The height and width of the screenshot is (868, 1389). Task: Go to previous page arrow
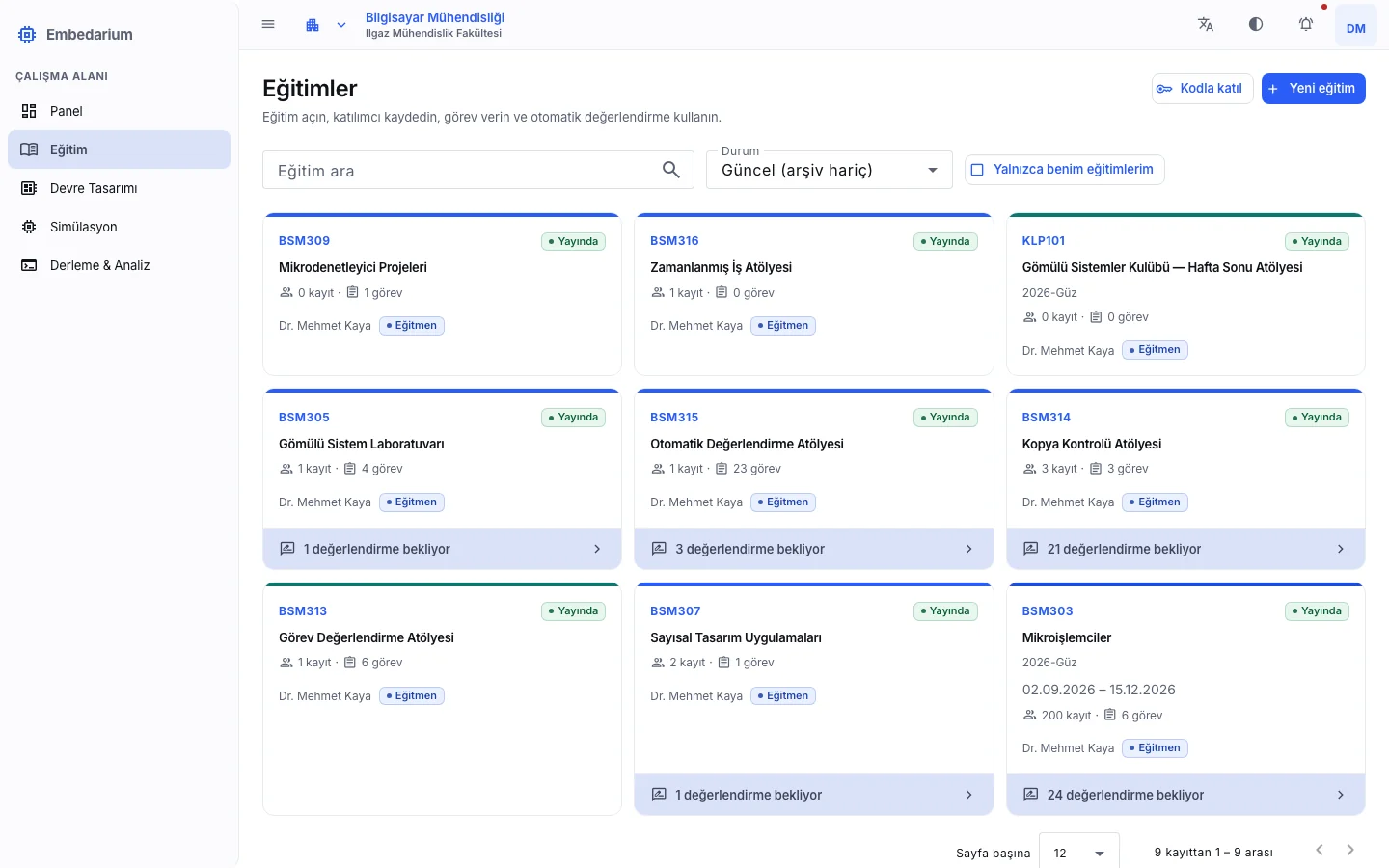[x=1320, y=850]
